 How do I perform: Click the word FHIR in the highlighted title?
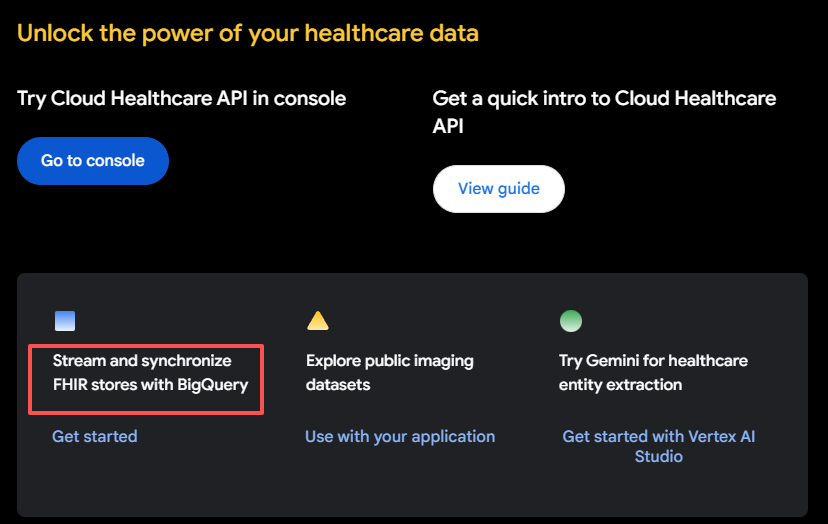tap(74, 385)
